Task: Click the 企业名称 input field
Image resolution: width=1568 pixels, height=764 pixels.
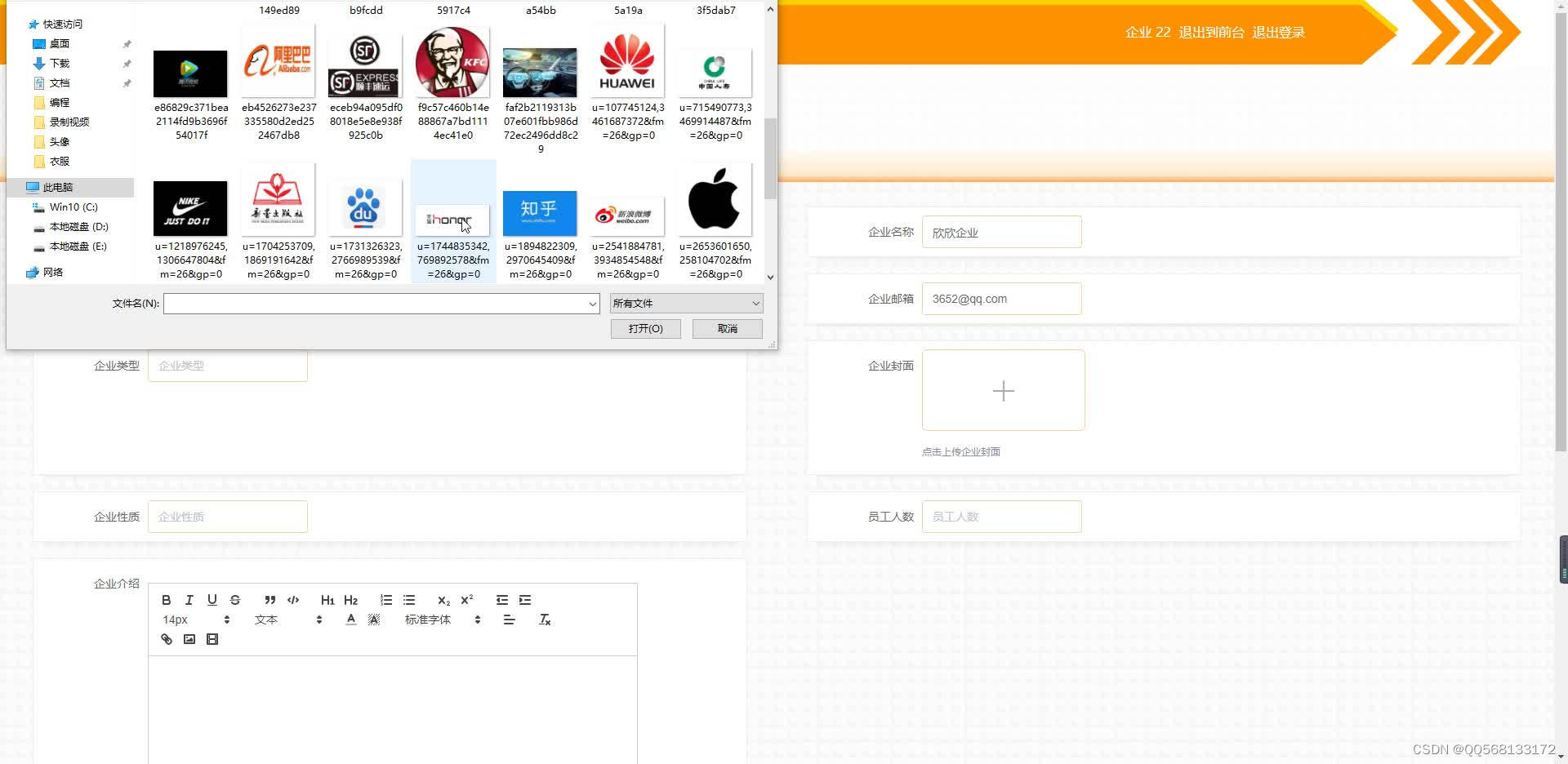Action: point(1001,233)
